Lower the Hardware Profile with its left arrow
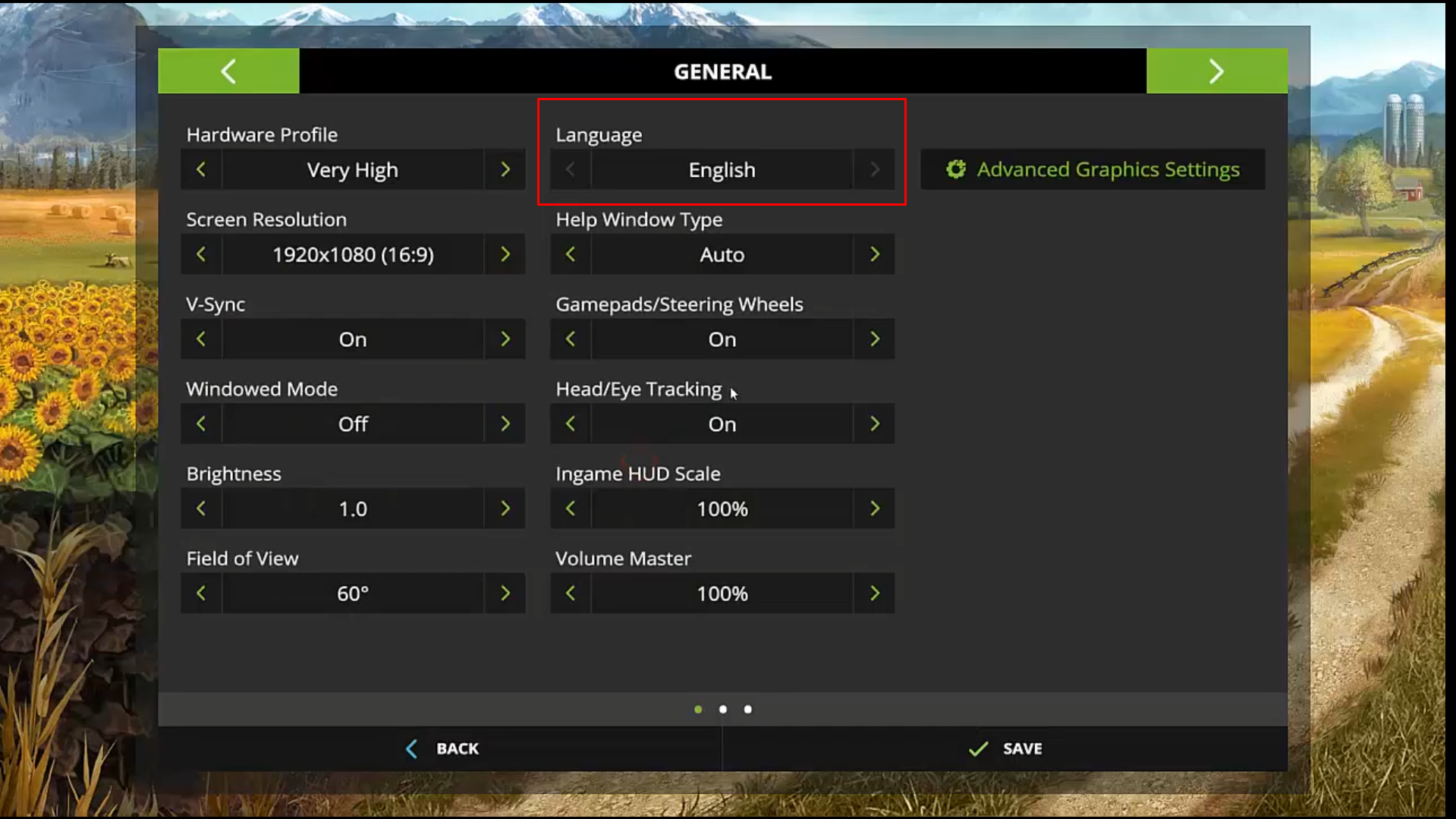The image size is (1456, 819). pyautogui.click(x=201, y=169)
